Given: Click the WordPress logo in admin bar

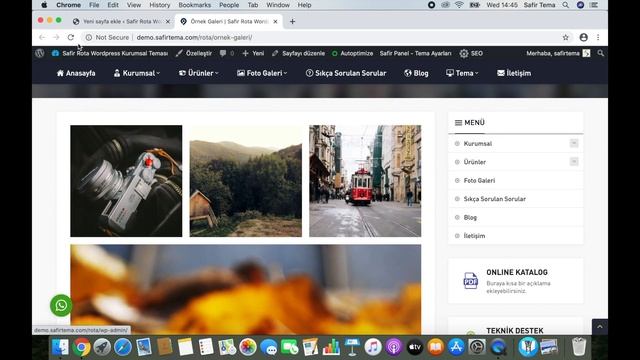Looking at the screenshot, I should (40, 53).
